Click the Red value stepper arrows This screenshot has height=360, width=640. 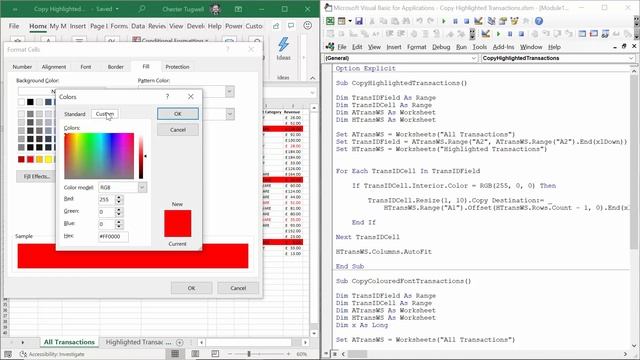tap(119, 200)
